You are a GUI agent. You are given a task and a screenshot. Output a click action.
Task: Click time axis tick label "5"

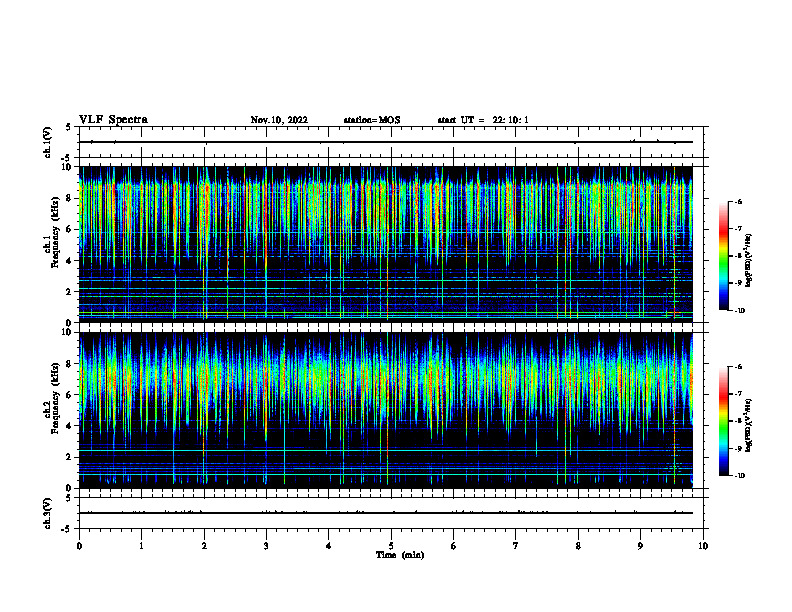coord(391,546)
